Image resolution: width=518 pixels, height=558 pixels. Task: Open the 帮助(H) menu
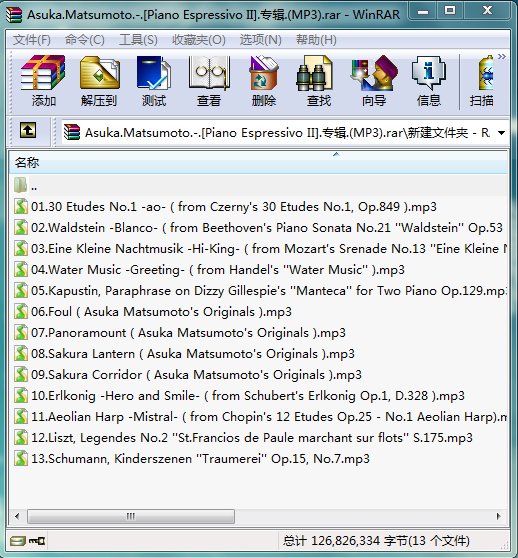click(316, 40)
